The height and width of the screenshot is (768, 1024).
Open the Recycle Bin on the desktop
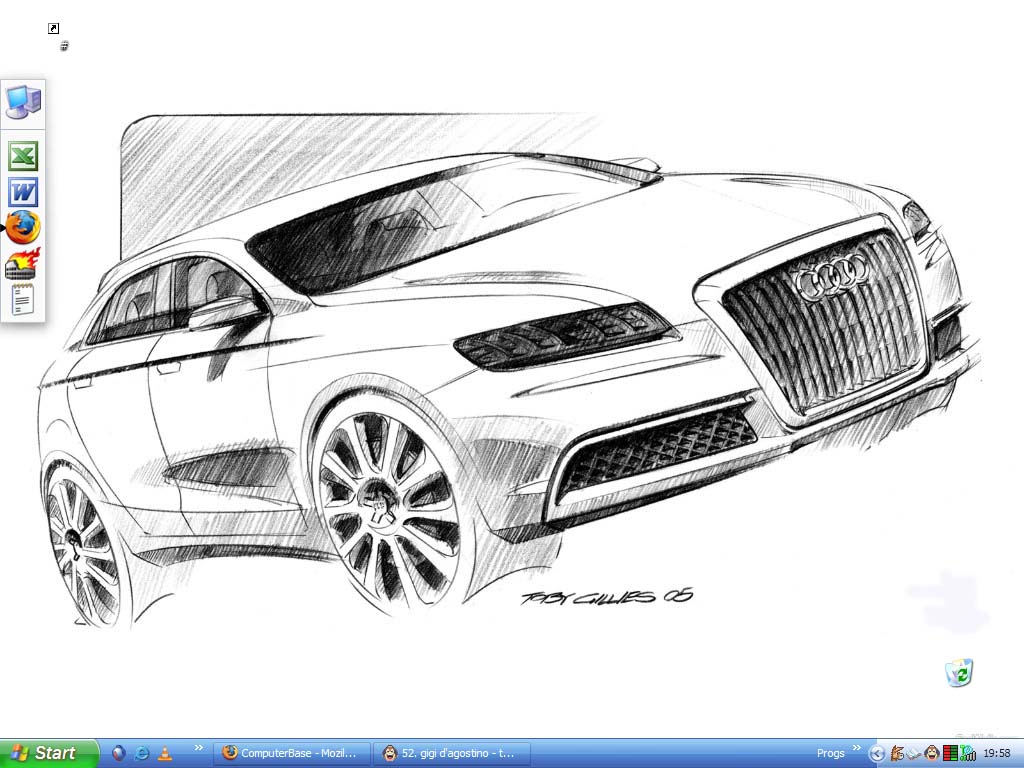[x=959, y=673]
